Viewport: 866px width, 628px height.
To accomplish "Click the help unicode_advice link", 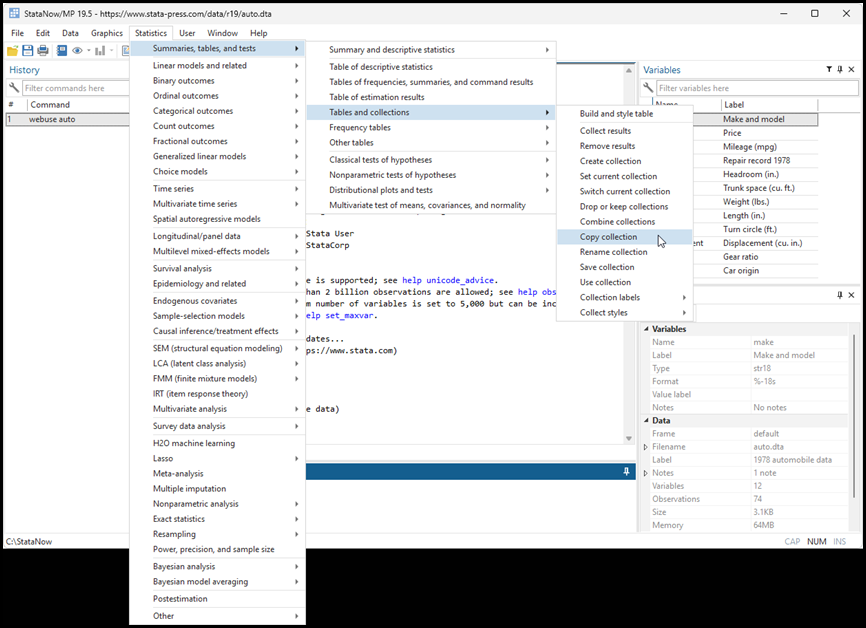I will tap(448, 281).
